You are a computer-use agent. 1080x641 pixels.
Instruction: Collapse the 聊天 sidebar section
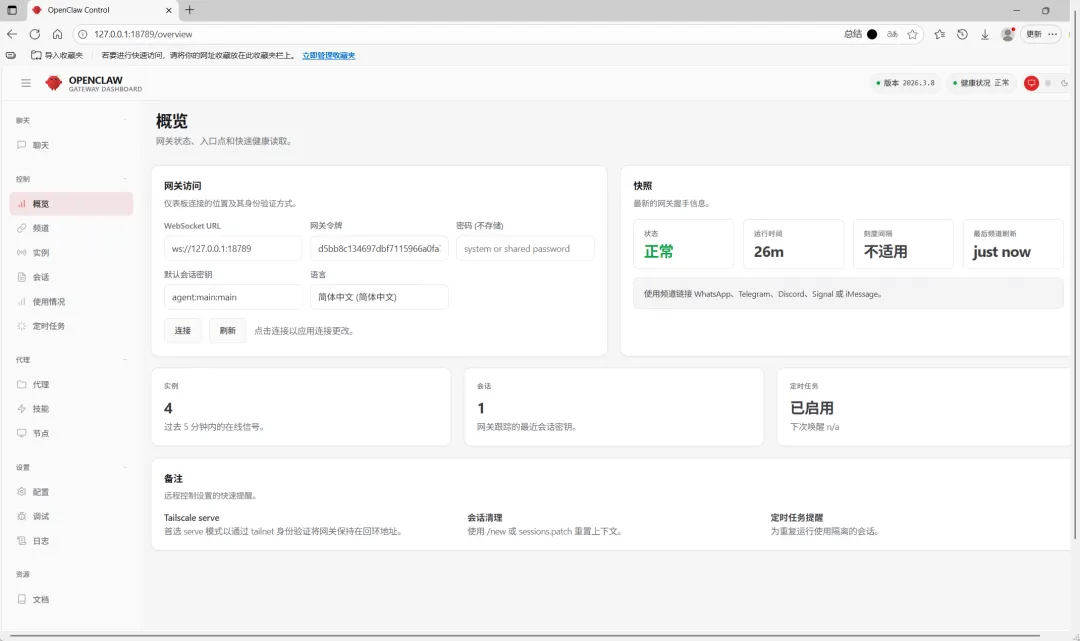tap(125, 120)
